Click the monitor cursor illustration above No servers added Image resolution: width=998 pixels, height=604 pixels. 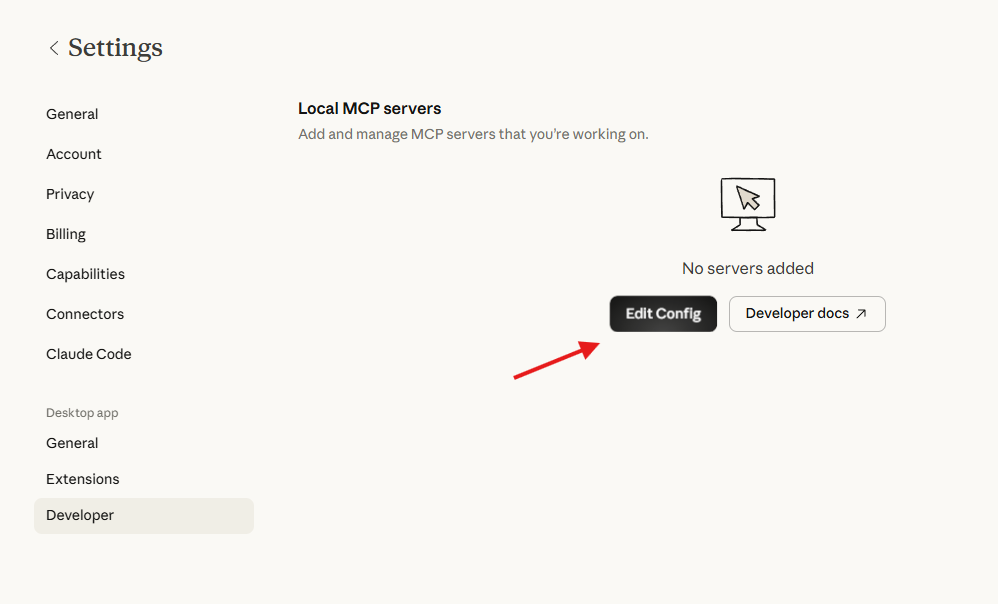coord(747,203)
